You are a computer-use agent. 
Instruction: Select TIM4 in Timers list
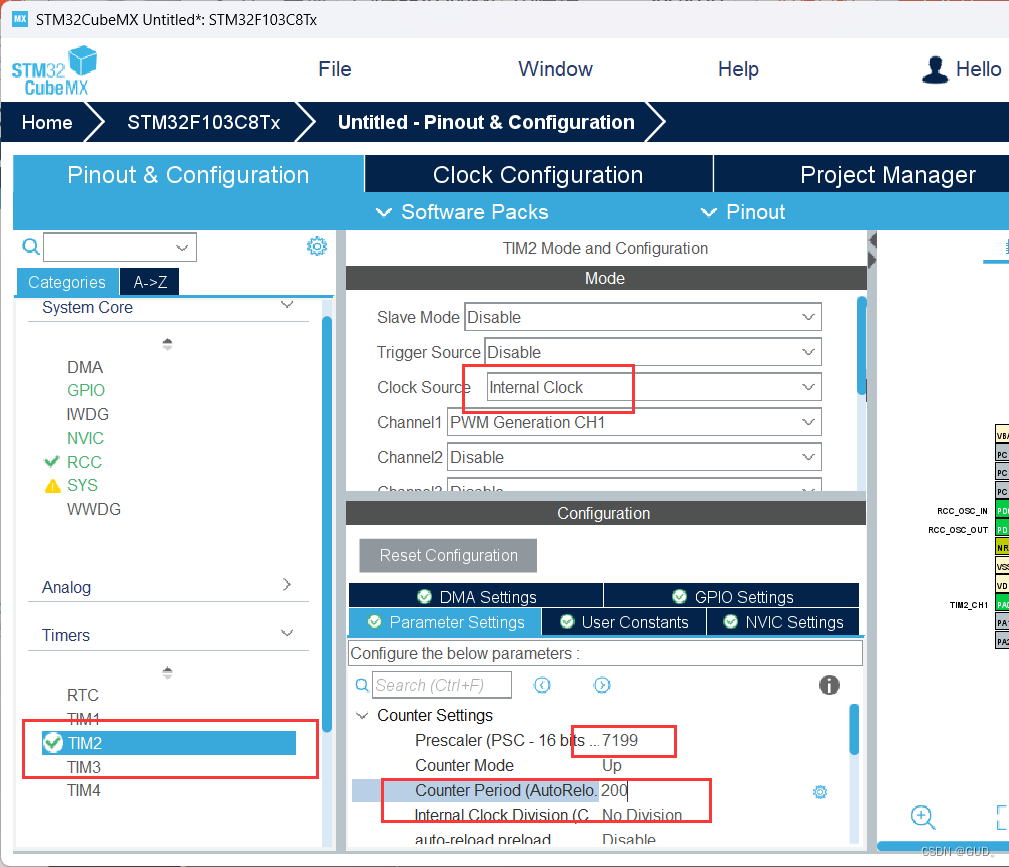(84, 790)
